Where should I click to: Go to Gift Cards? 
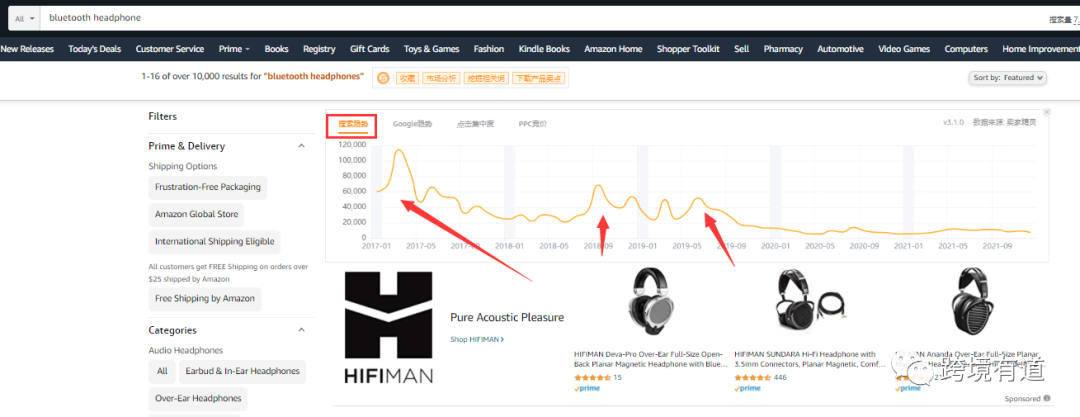coord(369,49)
